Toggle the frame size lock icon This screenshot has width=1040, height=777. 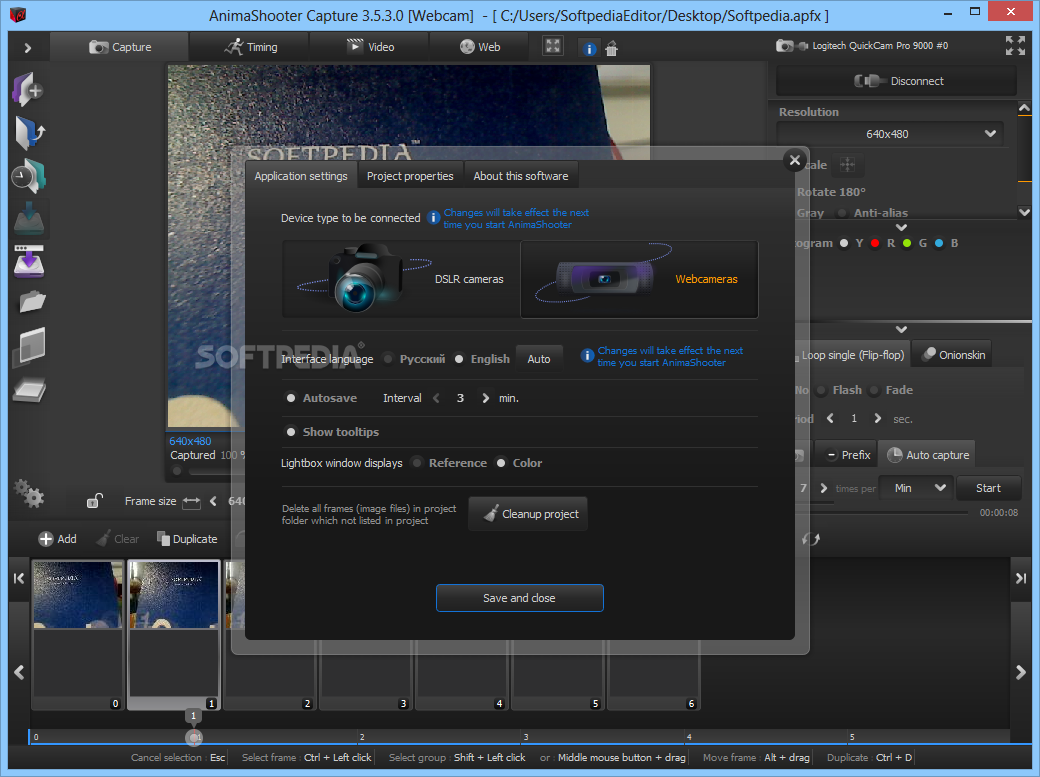coord(94,501)
